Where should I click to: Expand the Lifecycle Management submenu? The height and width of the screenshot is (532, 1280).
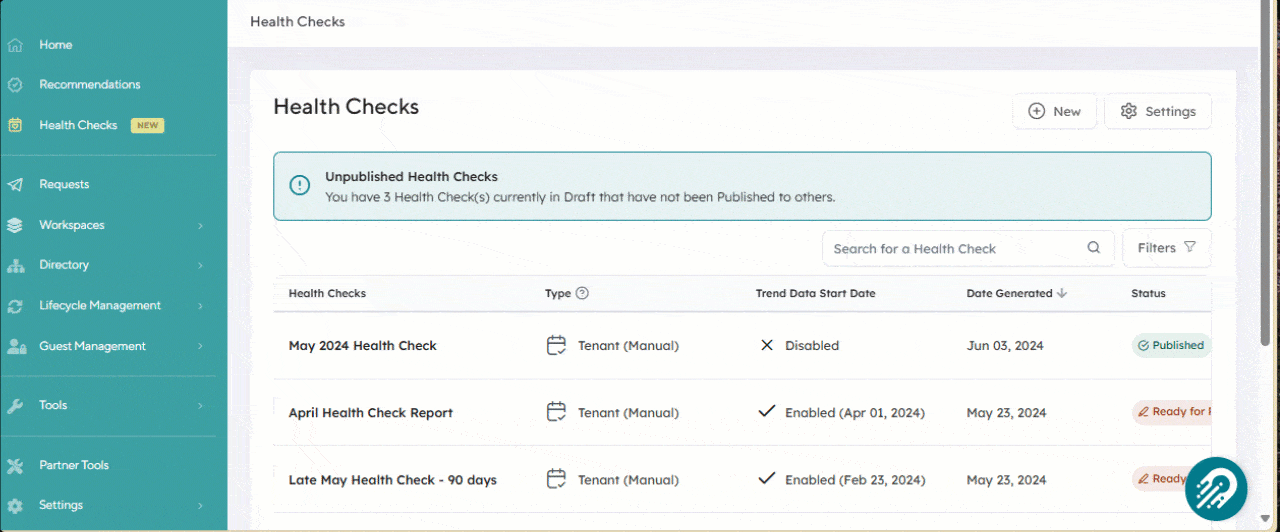click(200, 306)
